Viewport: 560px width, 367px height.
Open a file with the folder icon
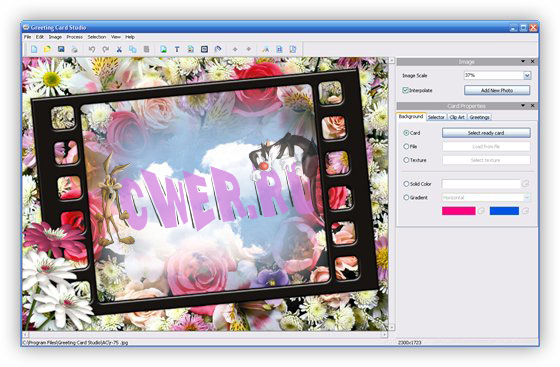pos(48,49)
